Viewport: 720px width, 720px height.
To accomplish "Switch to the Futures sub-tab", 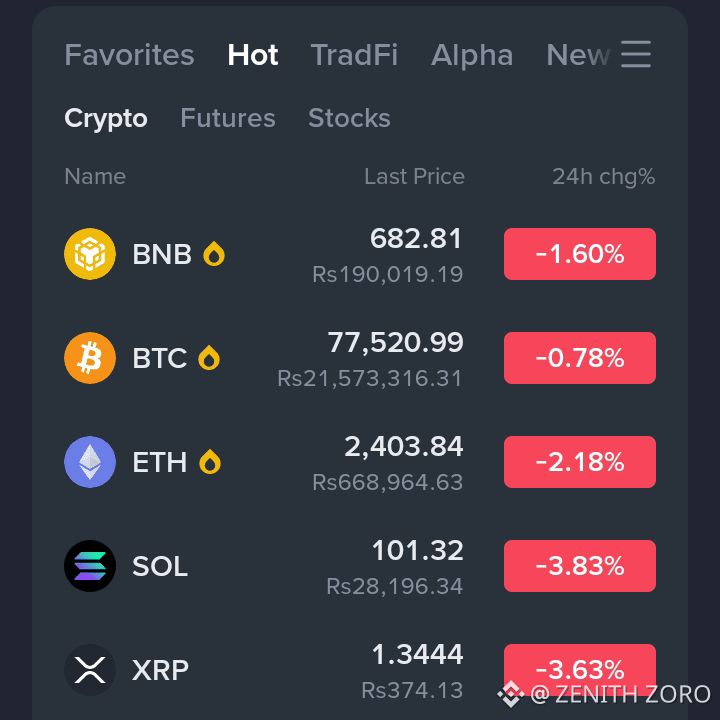I will pos(228,118).
